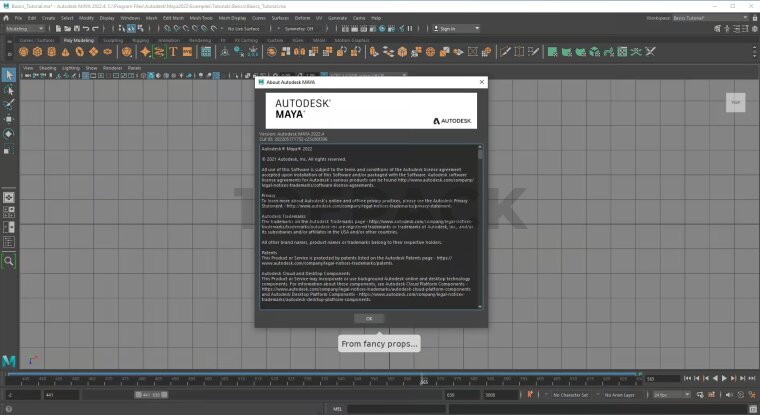Screen dimensions: 760x415
Task: Select the arrow Select tool
Action: click(x=9, y=75)
